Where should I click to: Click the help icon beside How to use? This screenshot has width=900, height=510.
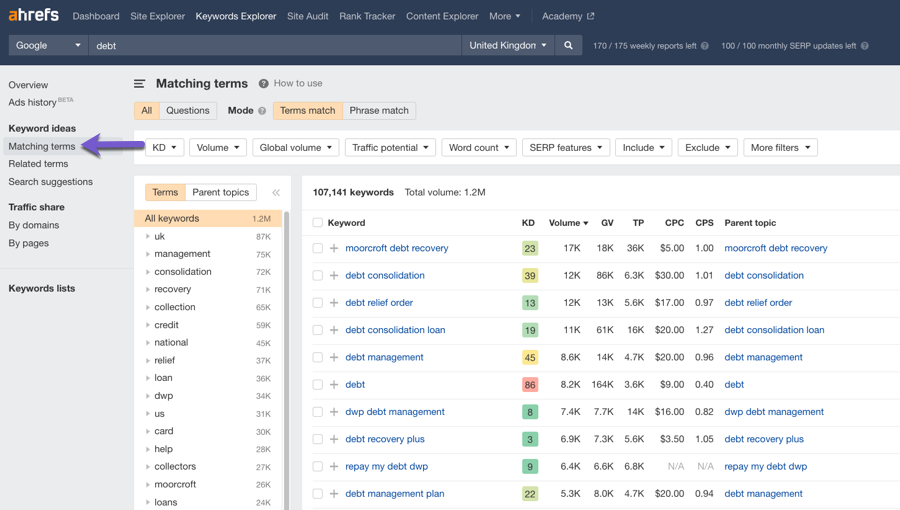(263, 84)
